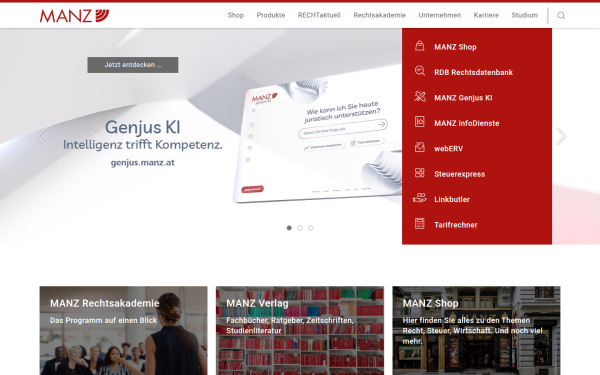Click the Tarifrechner calculator icon

tap(420, 223)
